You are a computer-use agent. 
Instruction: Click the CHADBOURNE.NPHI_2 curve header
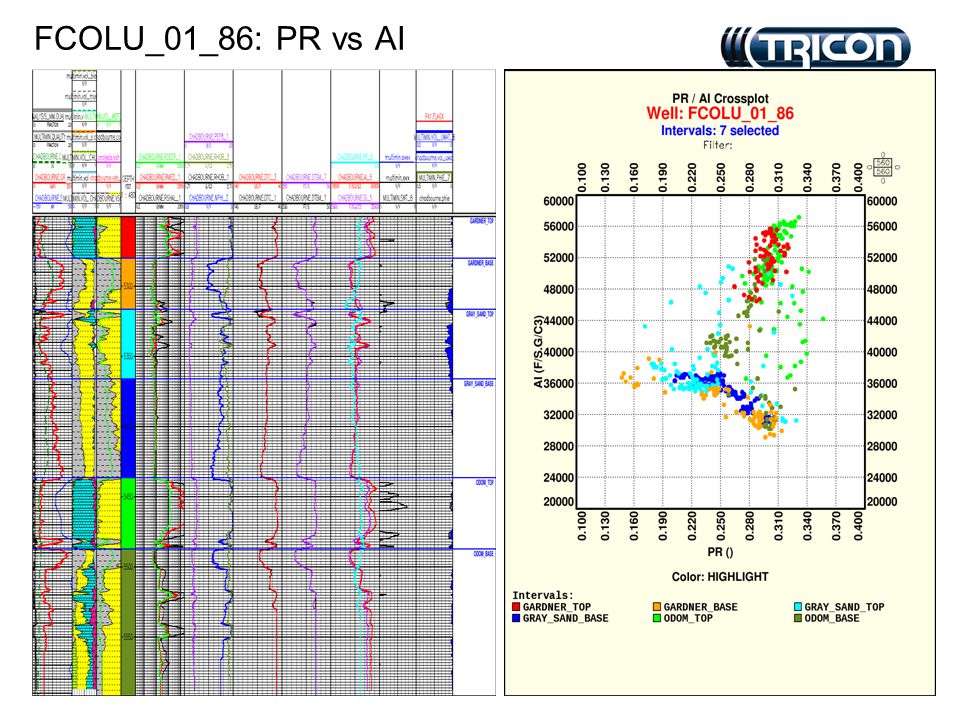tap(209, 198)
